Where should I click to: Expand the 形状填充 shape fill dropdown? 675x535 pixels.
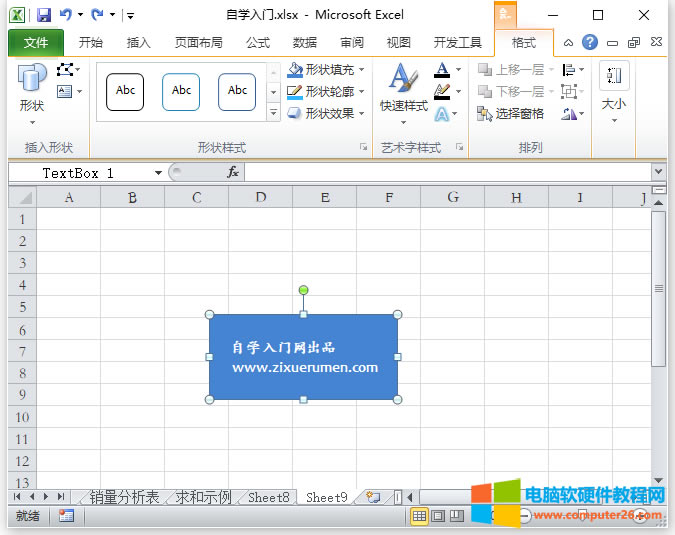coord(361,70)
